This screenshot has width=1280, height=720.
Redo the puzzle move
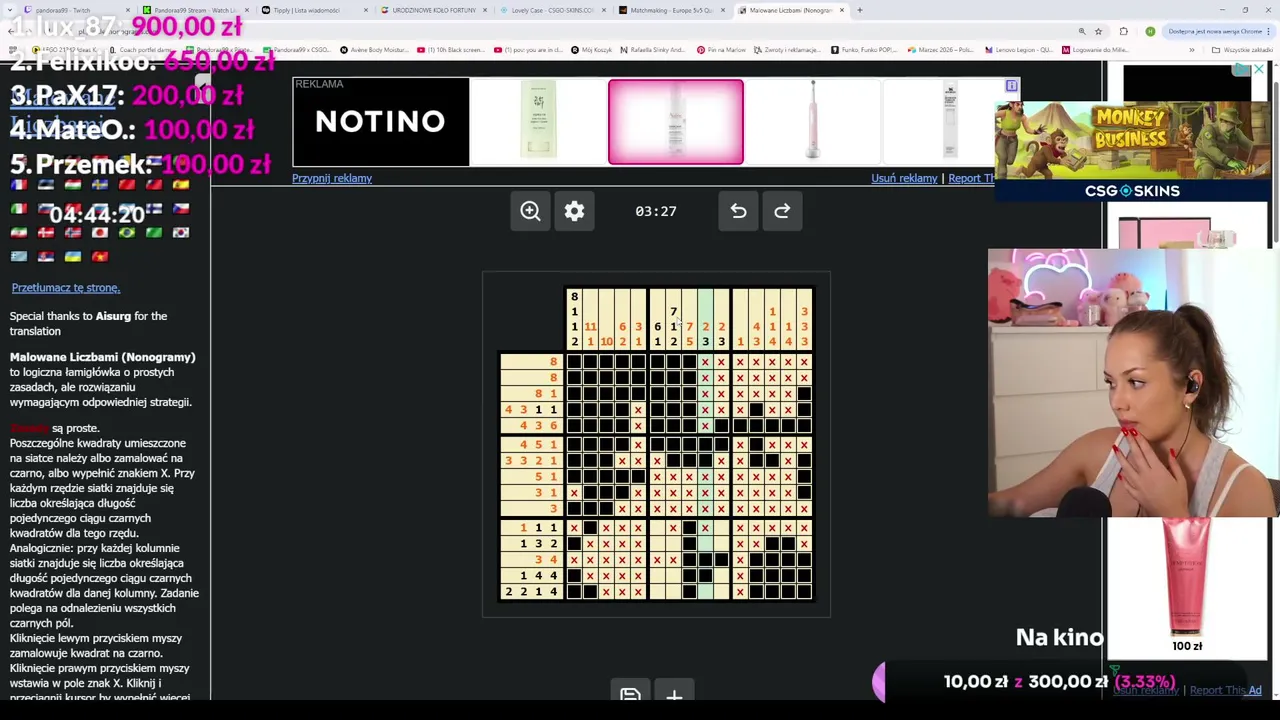782,211
